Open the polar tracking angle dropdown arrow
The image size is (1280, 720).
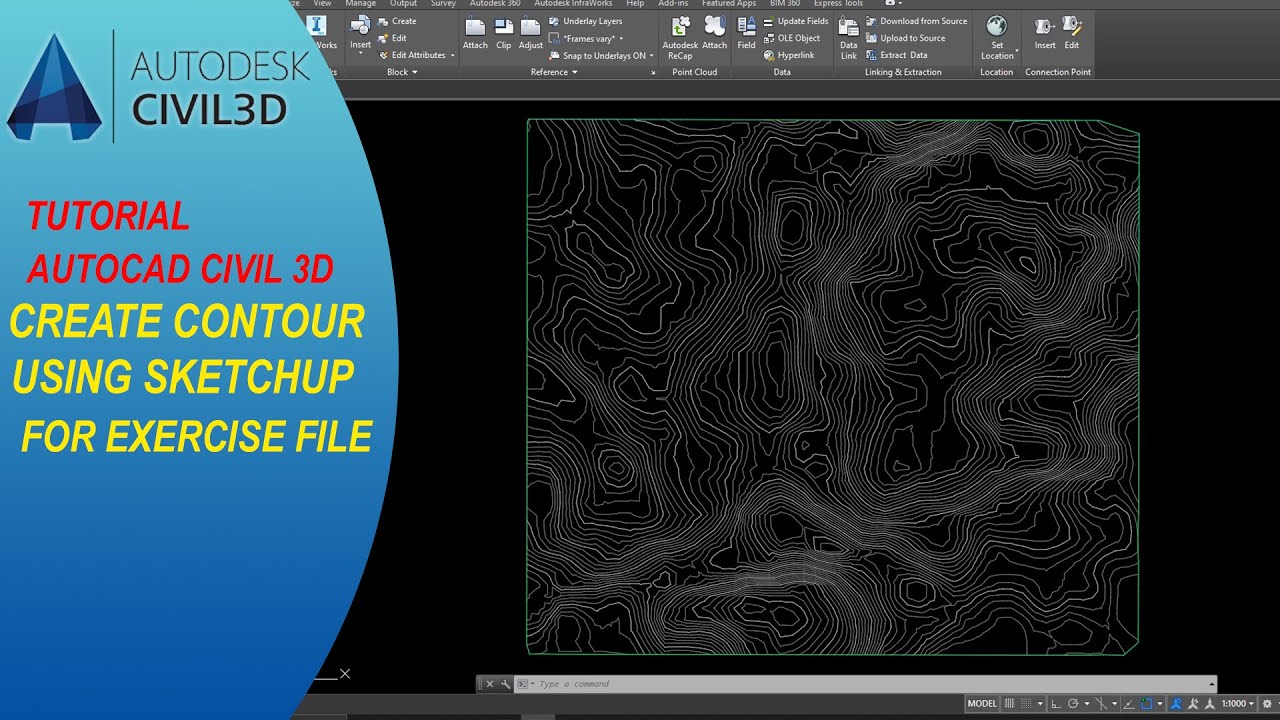point(1087,703)
